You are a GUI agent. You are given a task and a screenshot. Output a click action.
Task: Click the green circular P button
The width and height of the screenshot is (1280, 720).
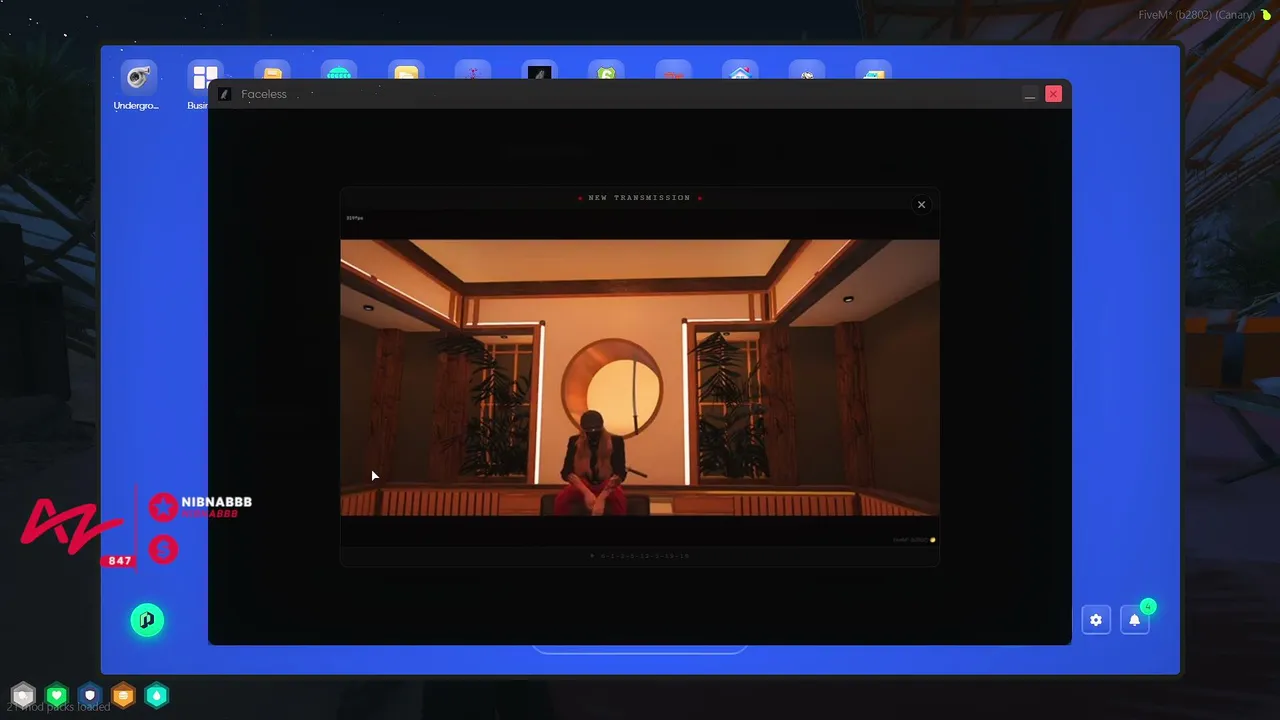coord(147,620)
